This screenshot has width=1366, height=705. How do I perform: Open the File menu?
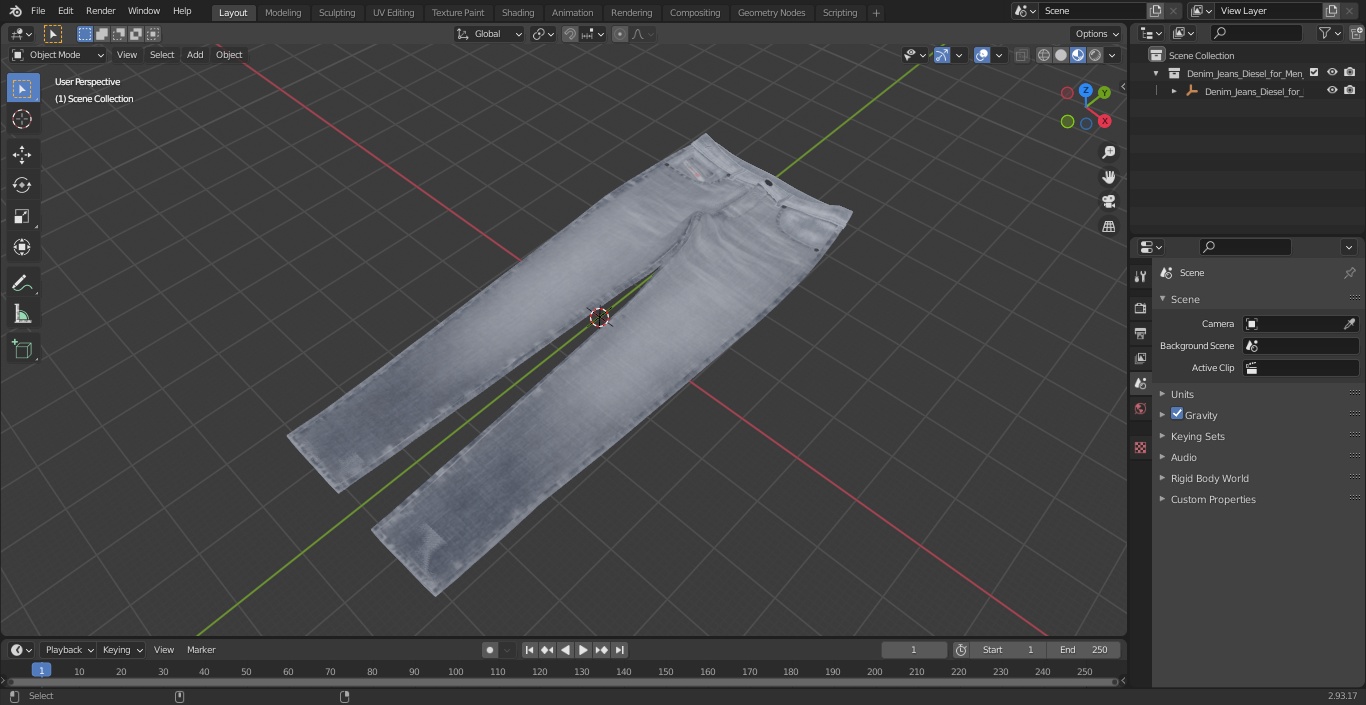(x=38, y=11)
